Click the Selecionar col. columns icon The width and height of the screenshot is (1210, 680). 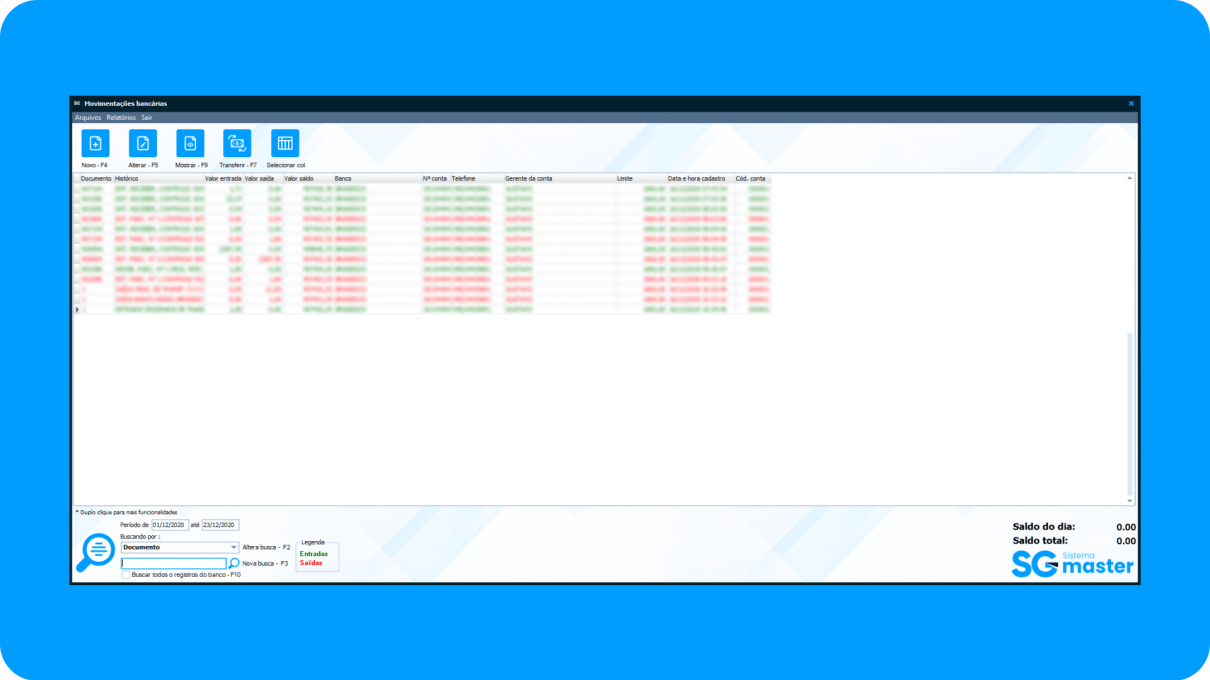pyautogui.click(x=285, y=143)
